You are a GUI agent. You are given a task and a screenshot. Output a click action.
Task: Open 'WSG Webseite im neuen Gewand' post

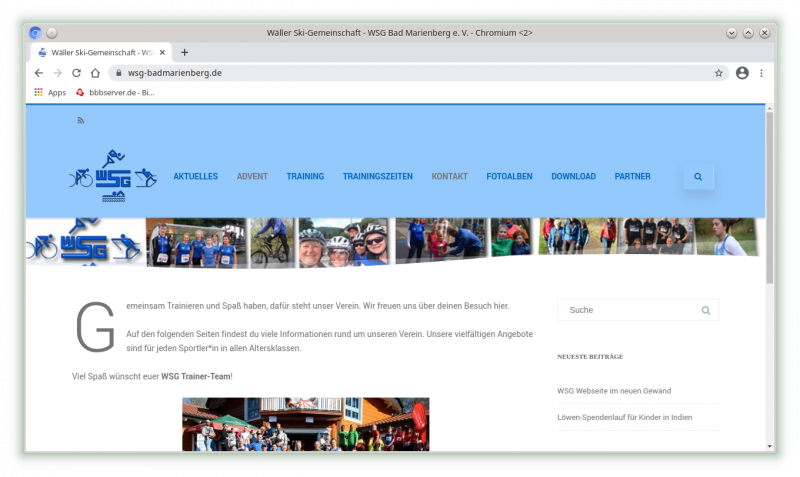pyautogui.click(x=614, y=391)
